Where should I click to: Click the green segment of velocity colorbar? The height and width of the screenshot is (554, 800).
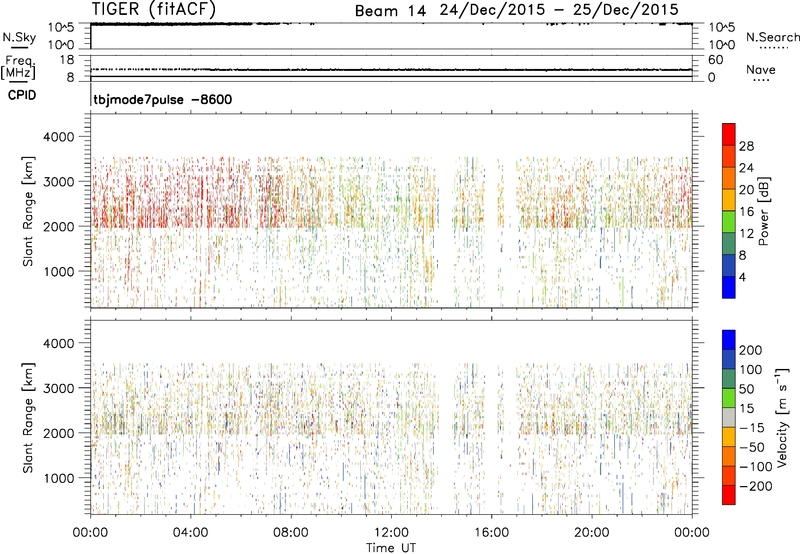pyautogui.click(x=729, y=398)
